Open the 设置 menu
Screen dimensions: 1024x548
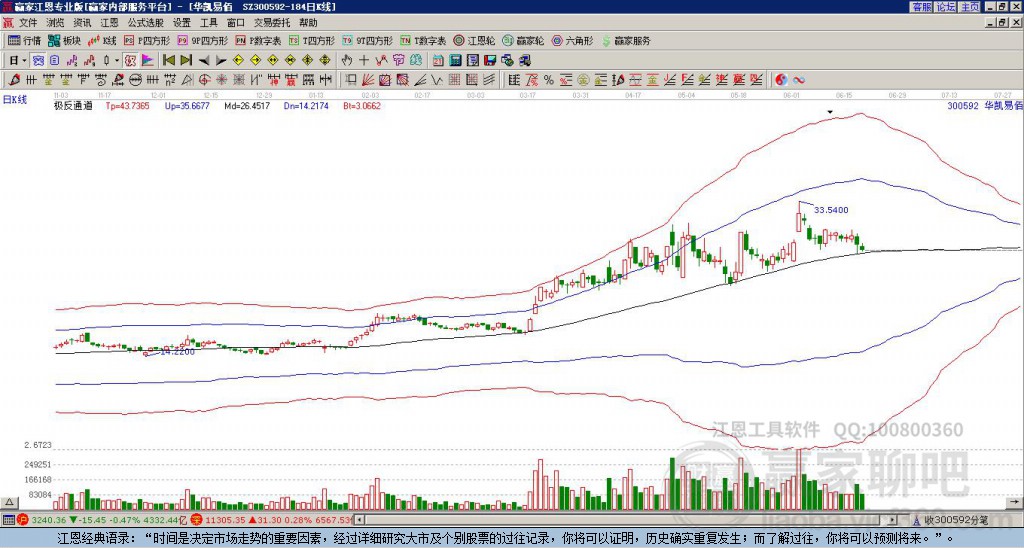coord(182,23)
